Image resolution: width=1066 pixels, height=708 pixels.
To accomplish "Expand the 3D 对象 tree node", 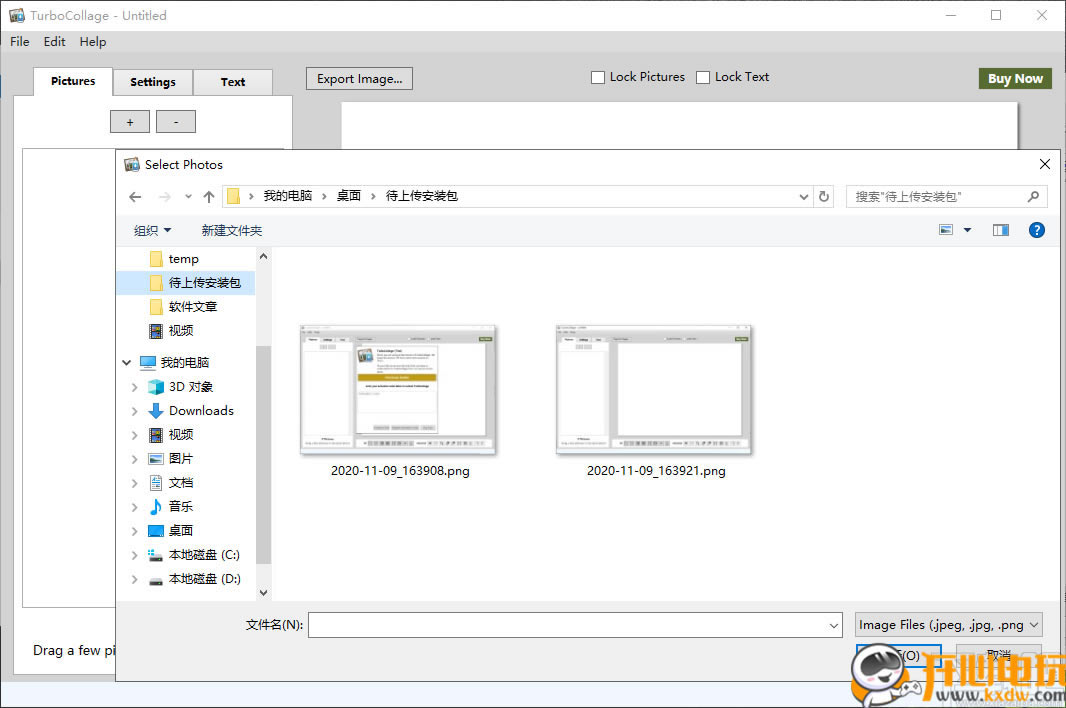I will point(135,387).
